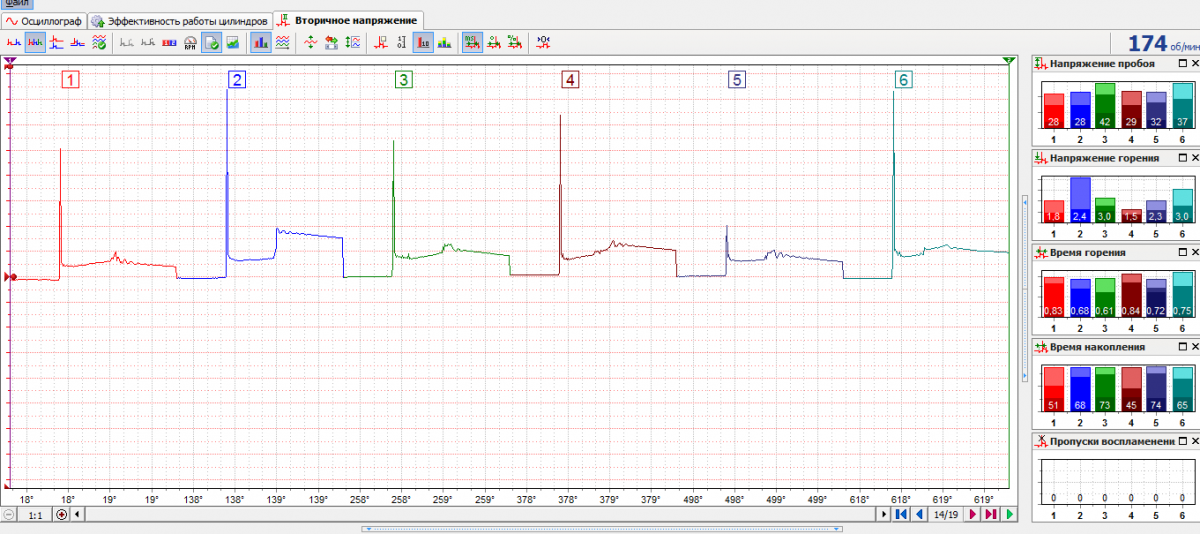
Task: Switch to degrees scale waveform icon
Action: (x=493, y=42)
